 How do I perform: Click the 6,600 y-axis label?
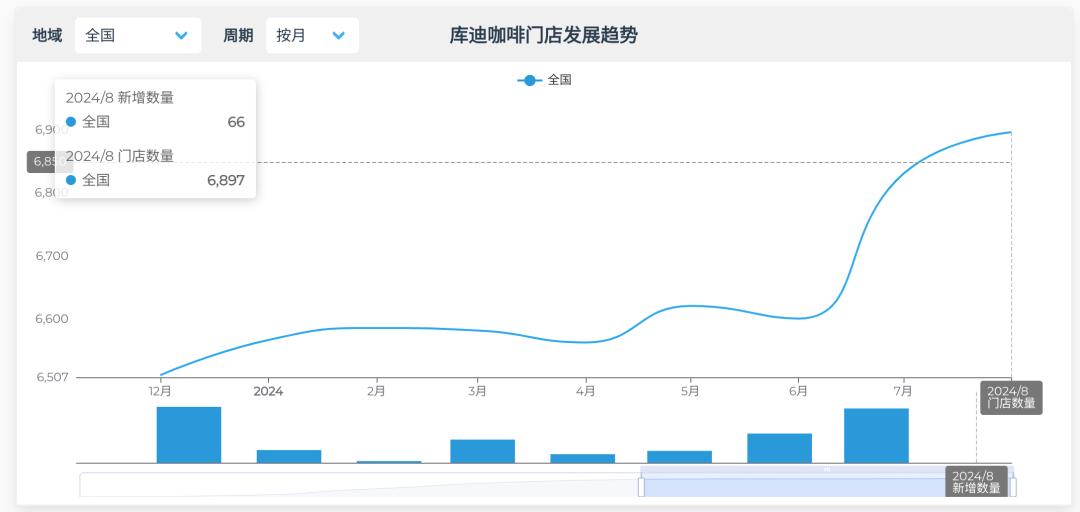click(52, 319)
